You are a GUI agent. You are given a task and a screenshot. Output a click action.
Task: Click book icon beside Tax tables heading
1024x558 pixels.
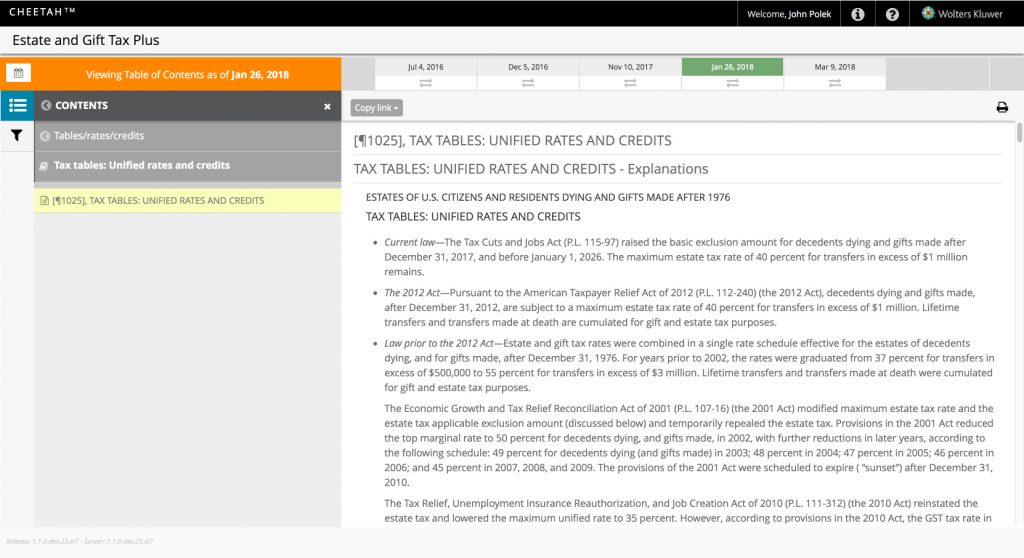[44, 166]
